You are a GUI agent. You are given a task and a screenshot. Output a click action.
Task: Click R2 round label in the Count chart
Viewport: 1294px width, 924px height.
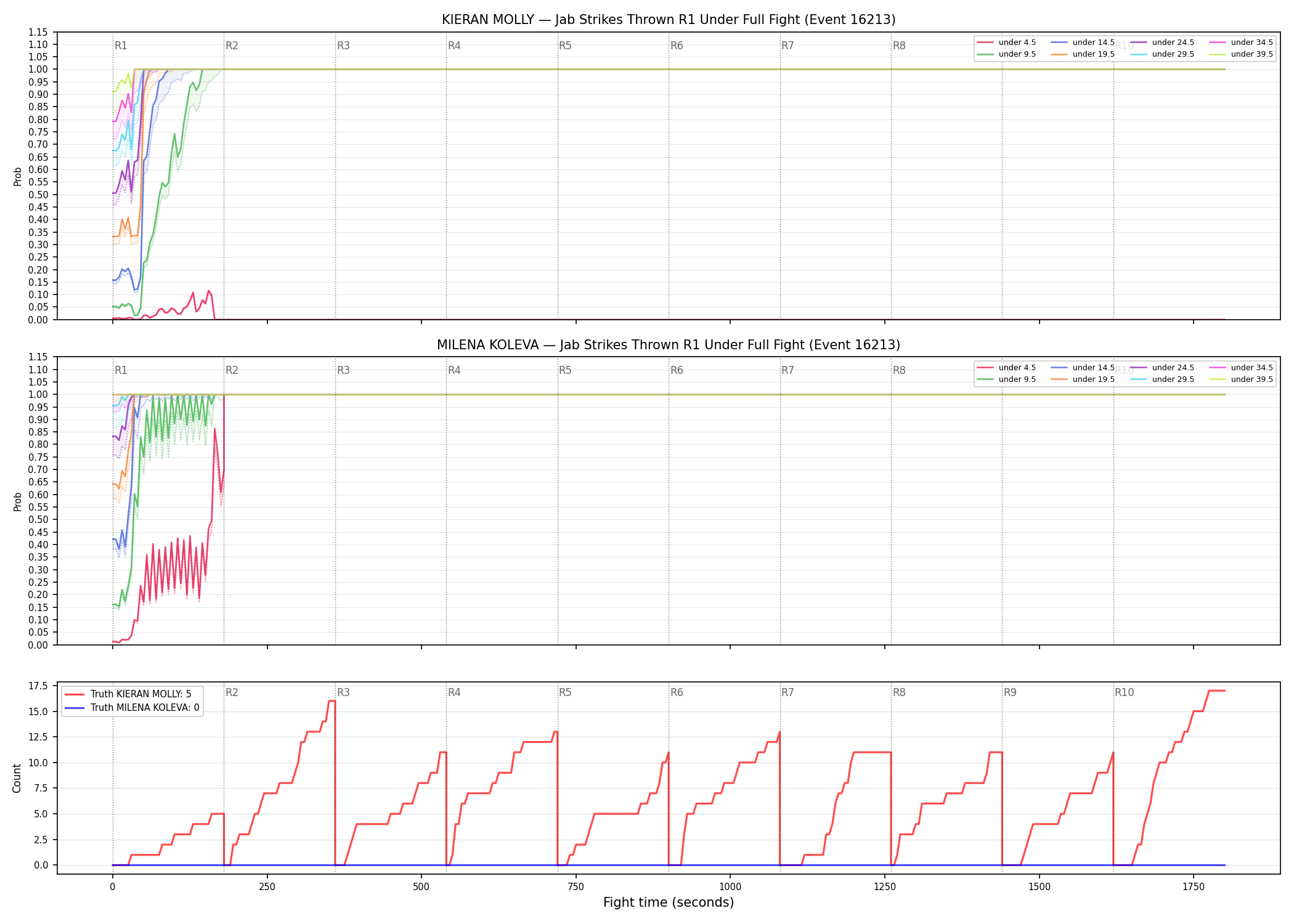[x=232, y=692]
